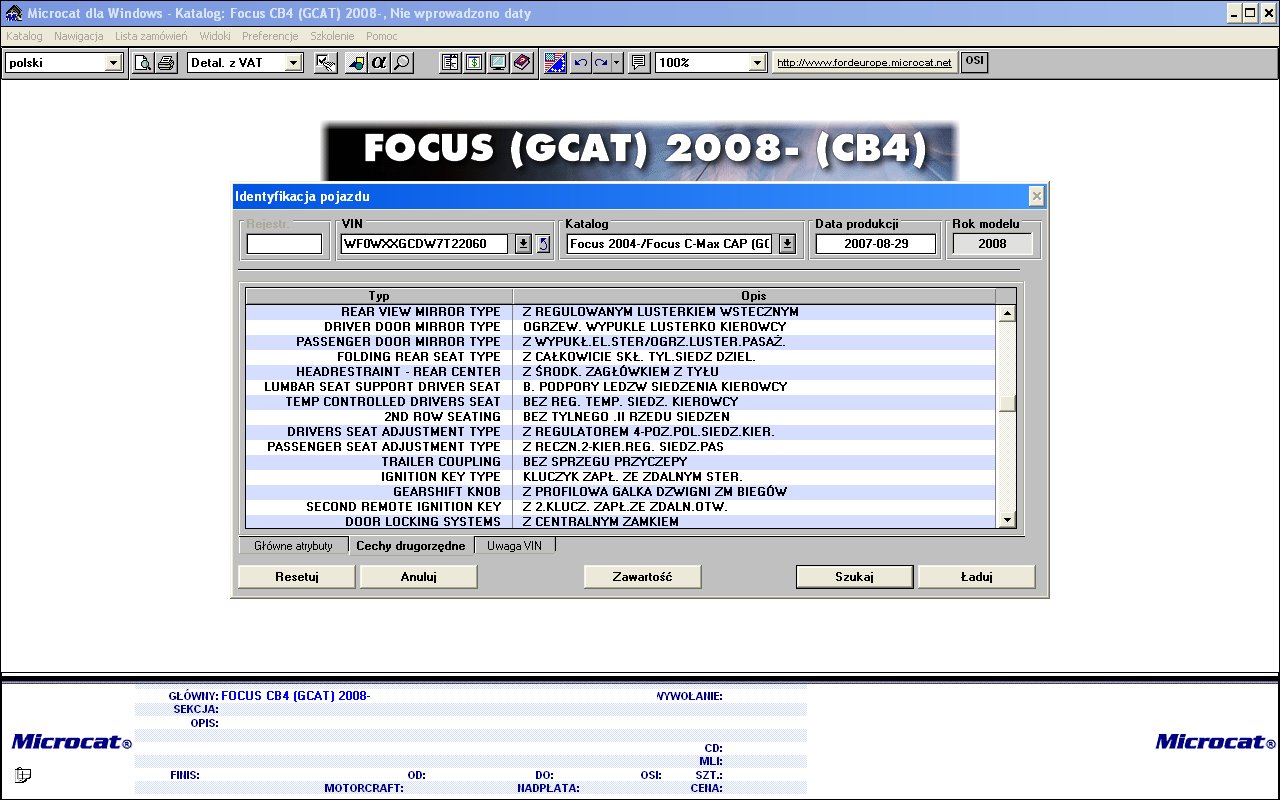
Task: Click the undo arrow icon
Action: (x=580, y=63)
